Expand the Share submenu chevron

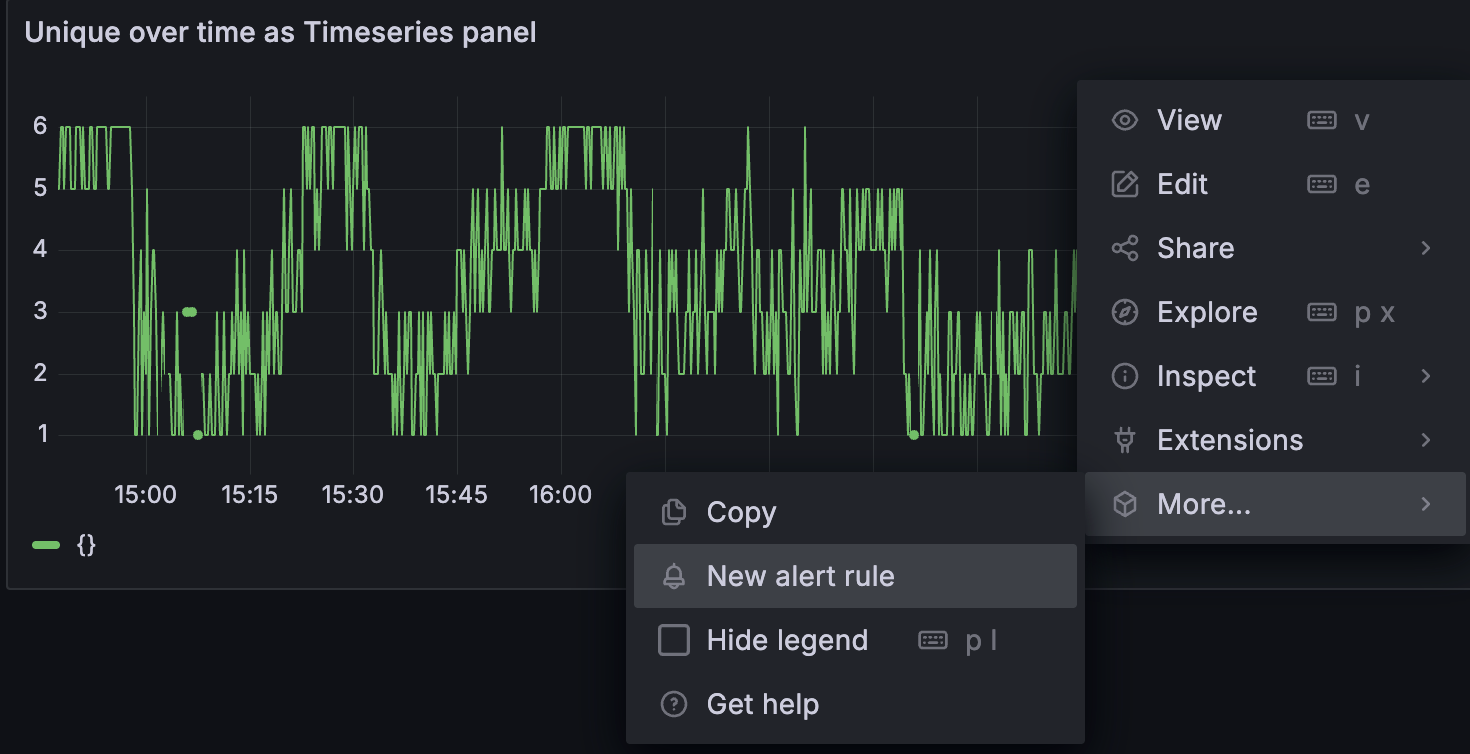[1427, 247]
